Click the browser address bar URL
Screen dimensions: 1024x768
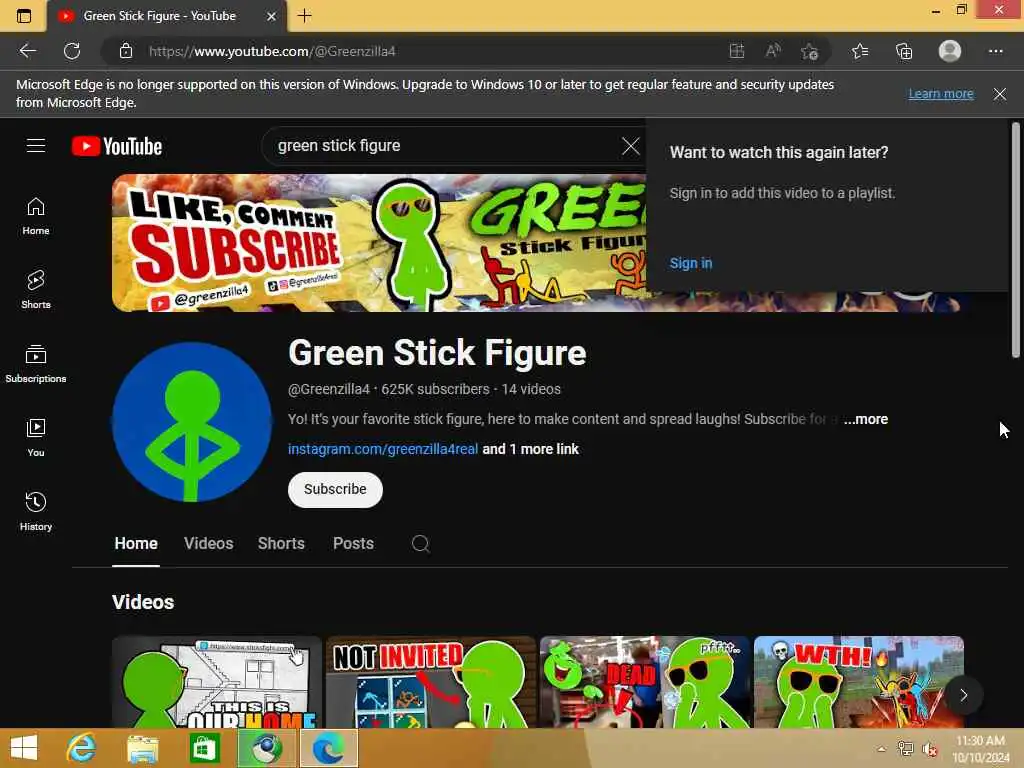tap(272, 51)
